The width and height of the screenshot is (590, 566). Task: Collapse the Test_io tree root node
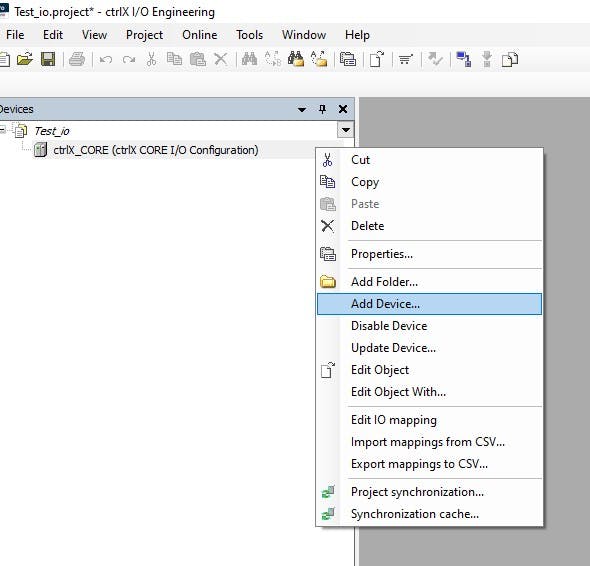3,131
